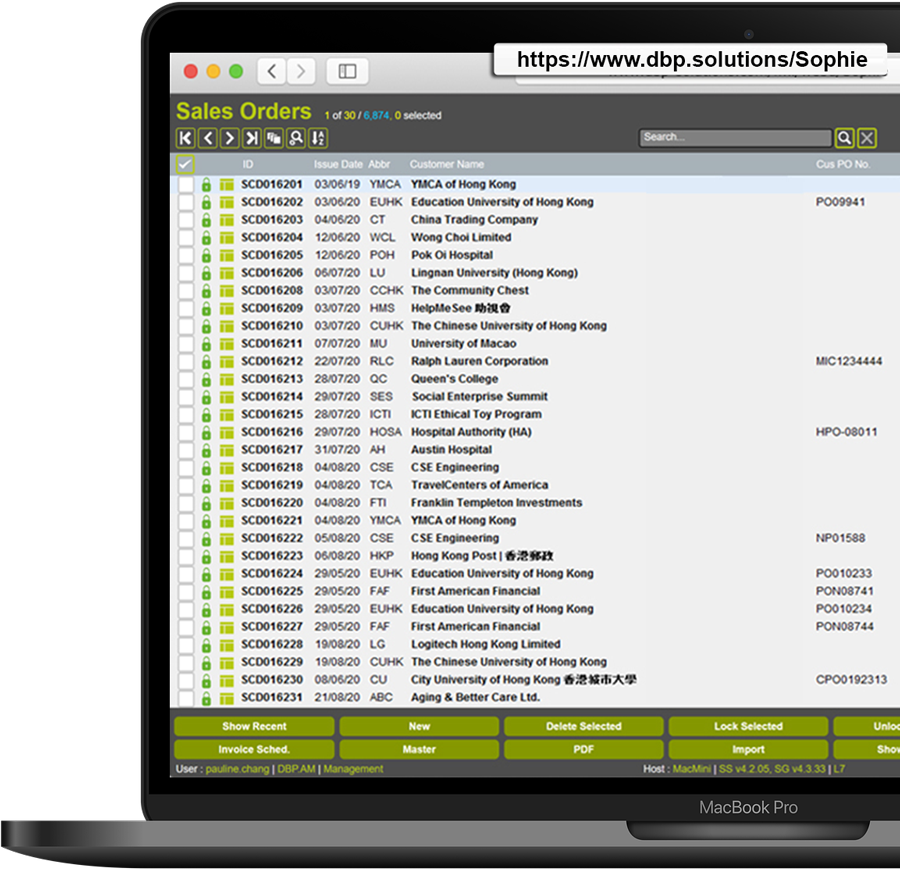
Task: Click the next record arrow icon
Action: (x=229, y=139)
